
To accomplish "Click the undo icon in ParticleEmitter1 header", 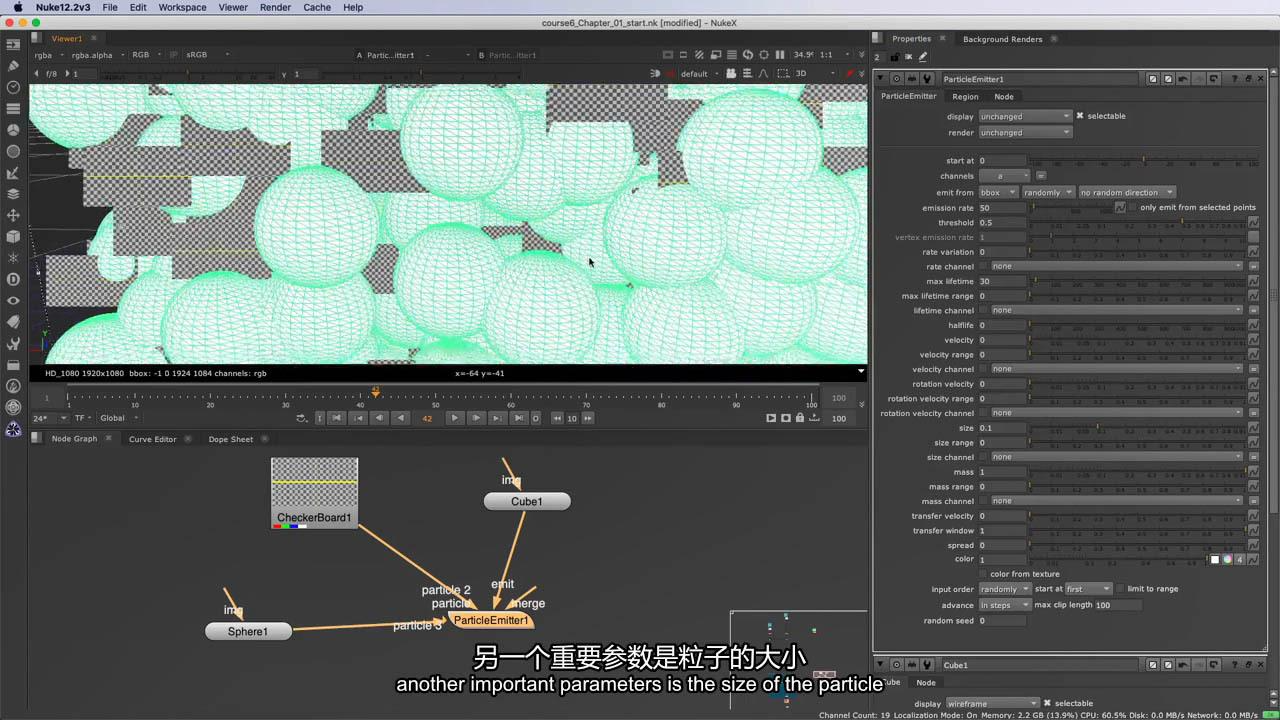I will [x=1182, y=79].
